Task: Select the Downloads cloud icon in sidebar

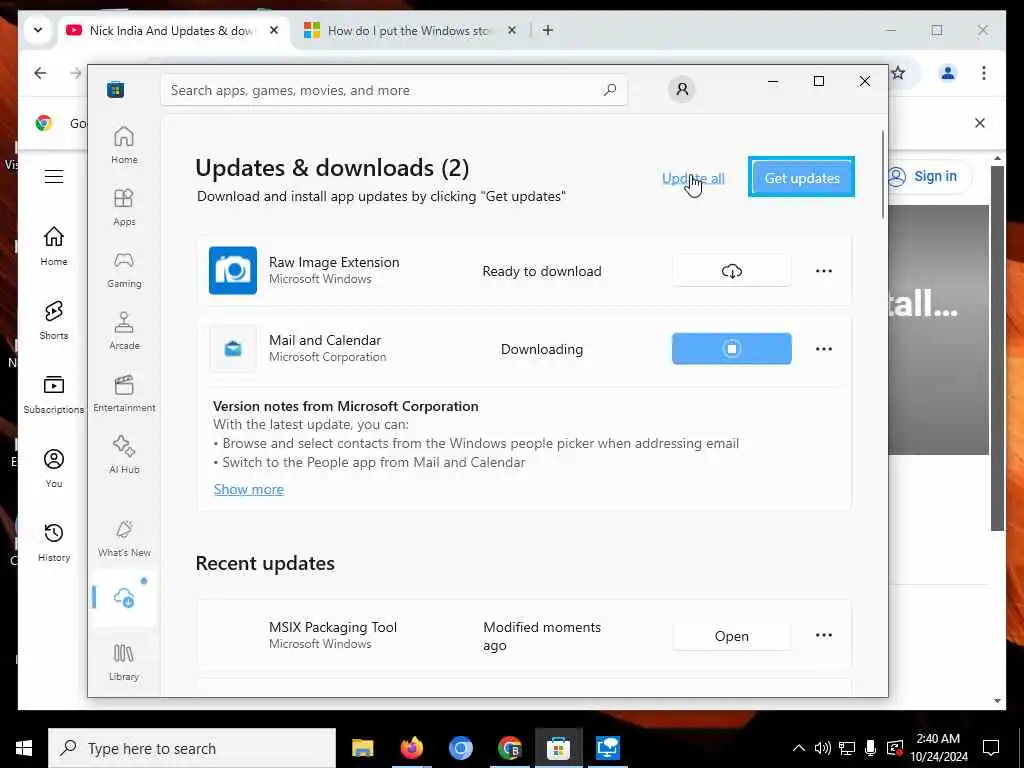Action: pyautogui.click(x=124, y=598)
